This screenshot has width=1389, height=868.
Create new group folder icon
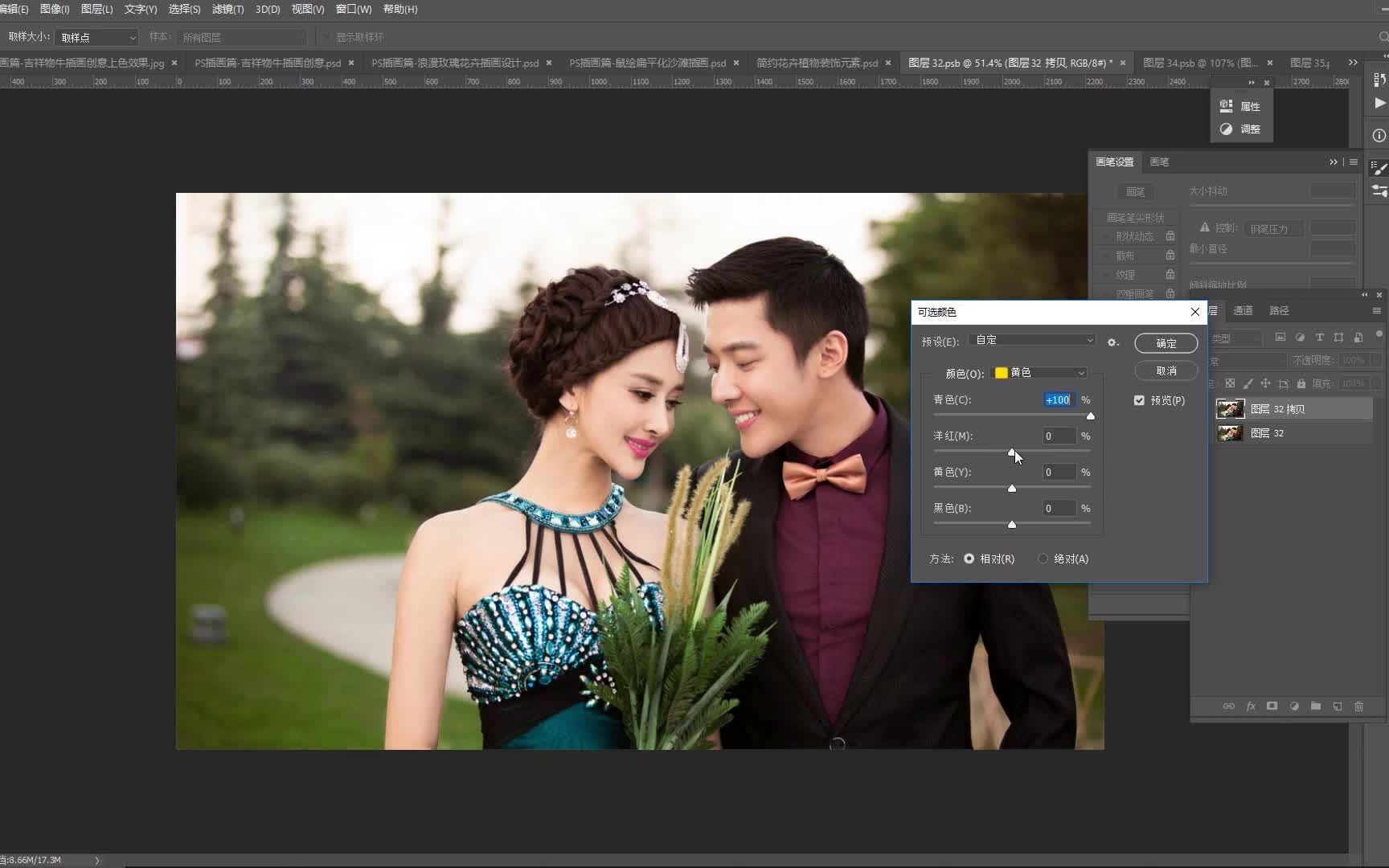click(x=1316, y=706)
